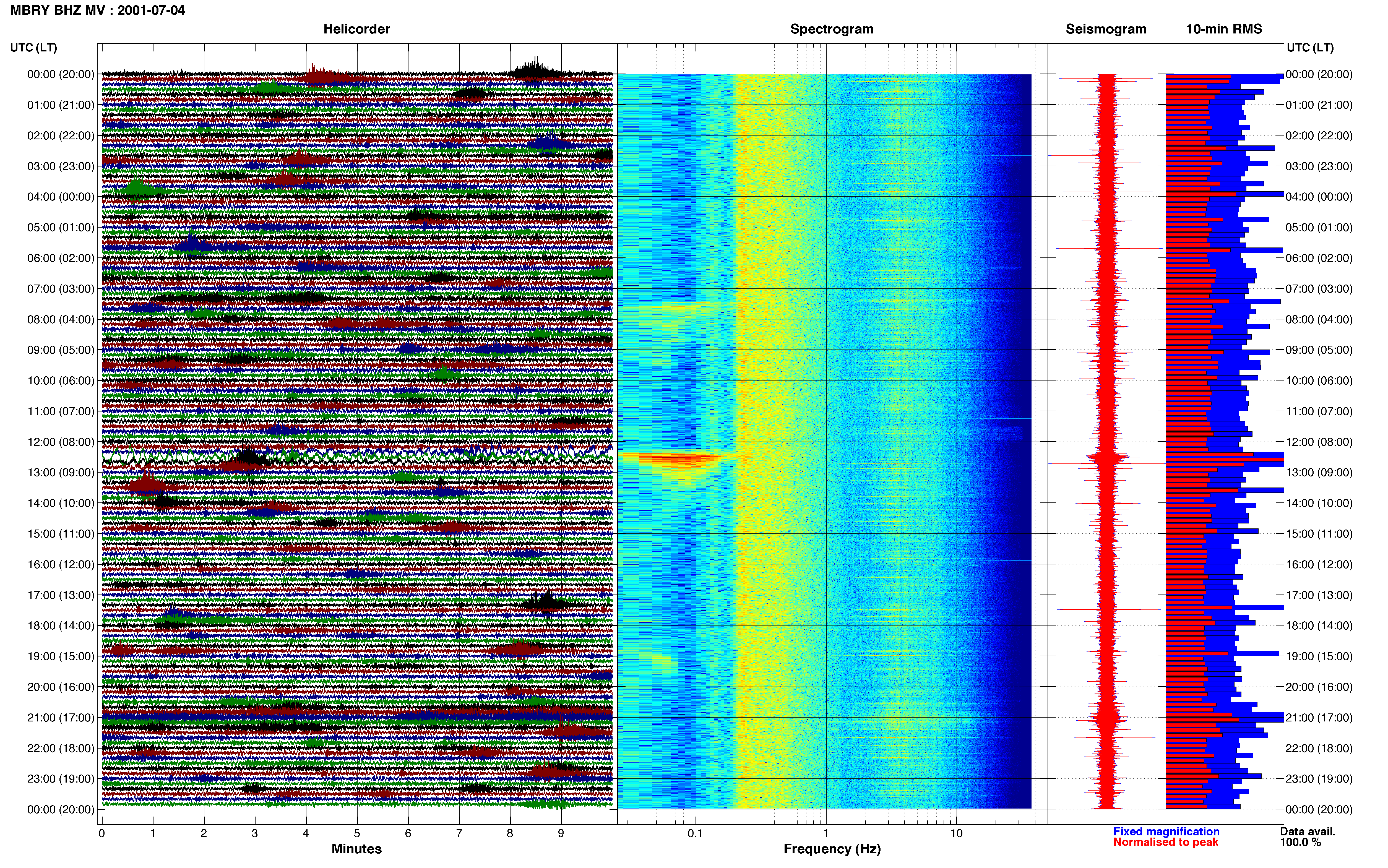Image resolution: width=1388 pixels, height=868 pixels.
Task: Click the '10' frequency axis tick label
Action: (x=956, y=833)
